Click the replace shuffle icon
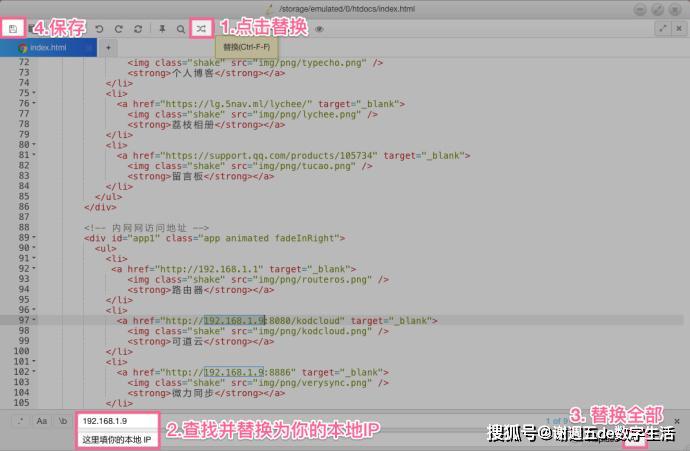690x451 pixels. coord(201,29)
